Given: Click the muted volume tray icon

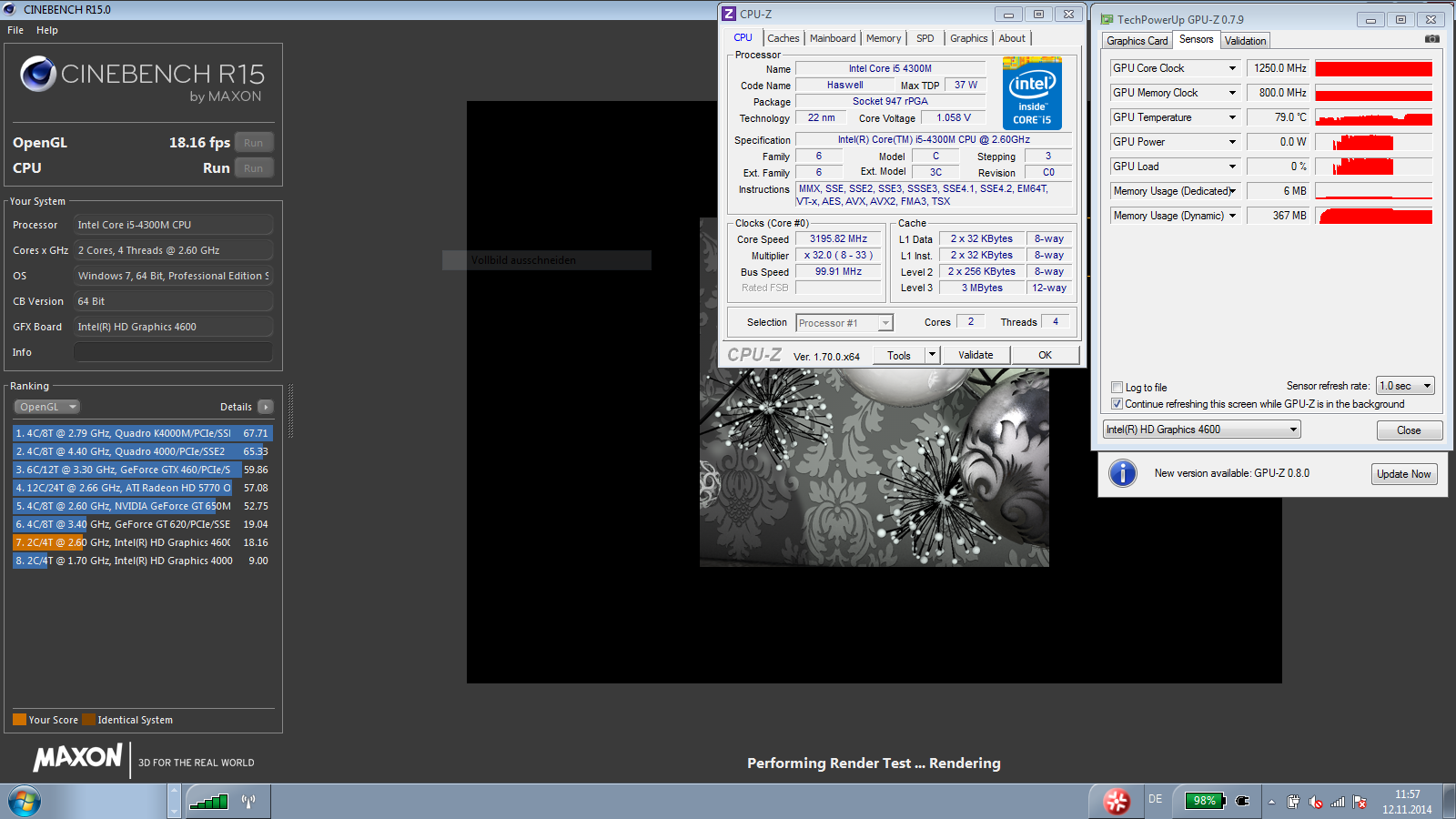Looking at the screenshot, I should (1316, 802).
